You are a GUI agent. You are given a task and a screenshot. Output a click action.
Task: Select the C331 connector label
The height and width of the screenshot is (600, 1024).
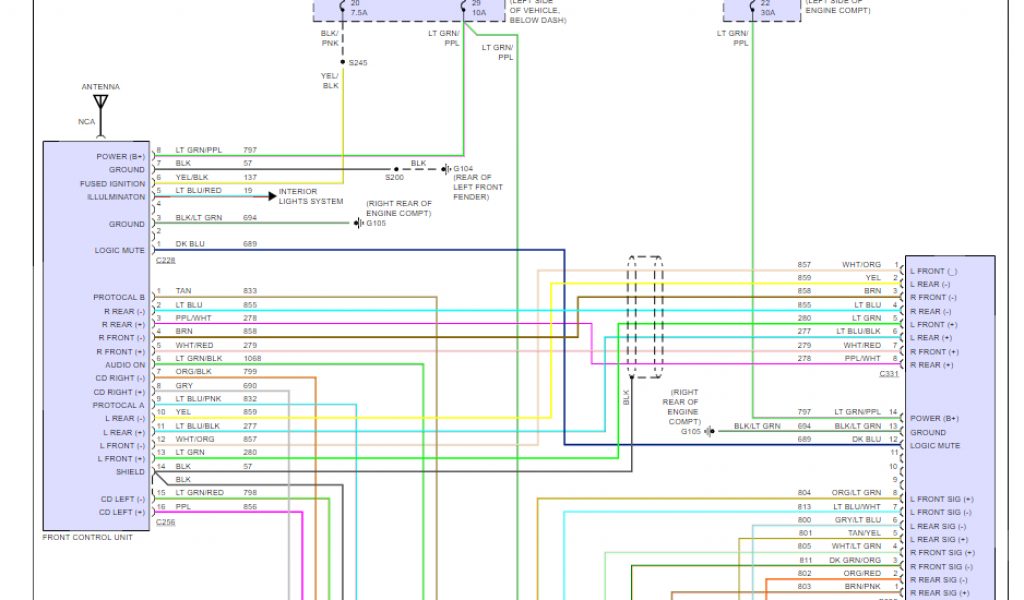(x=888, y=373)
